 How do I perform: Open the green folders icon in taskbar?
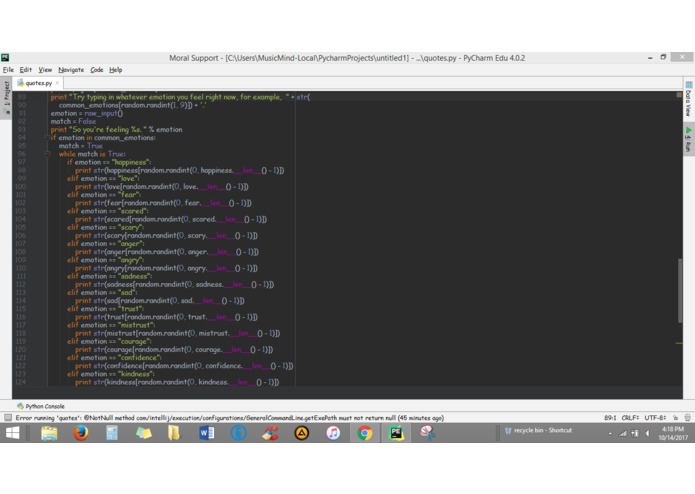144,433
